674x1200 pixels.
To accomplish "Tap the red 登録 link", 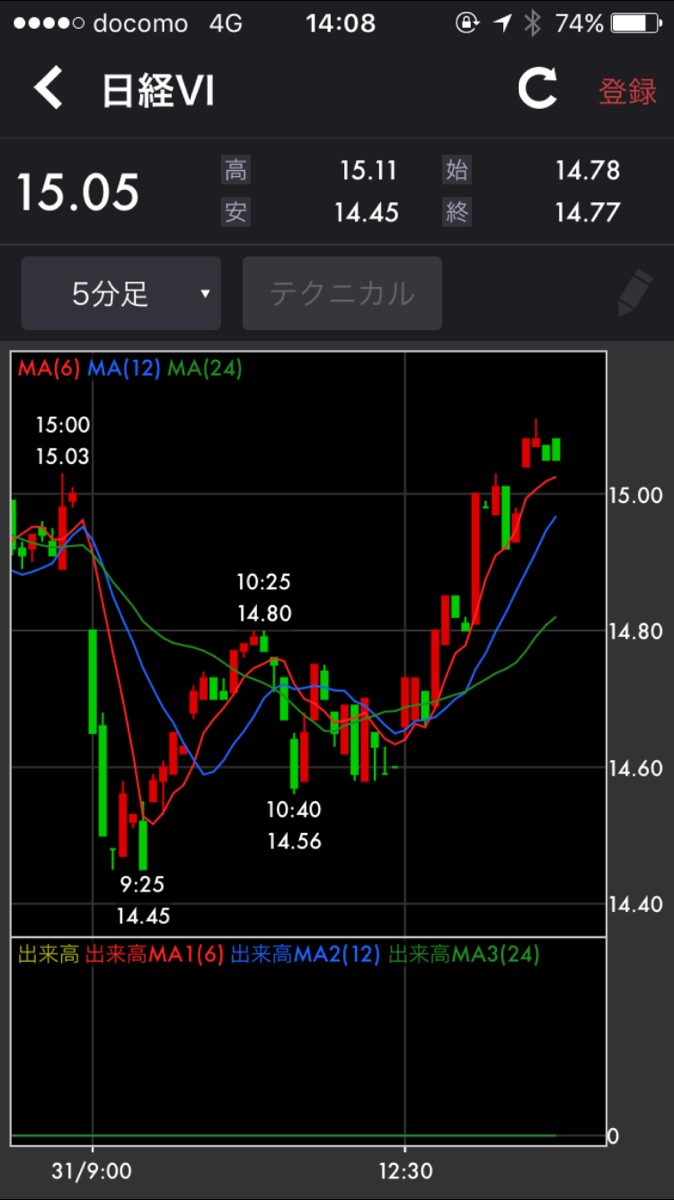I will [x=627, y=91].
